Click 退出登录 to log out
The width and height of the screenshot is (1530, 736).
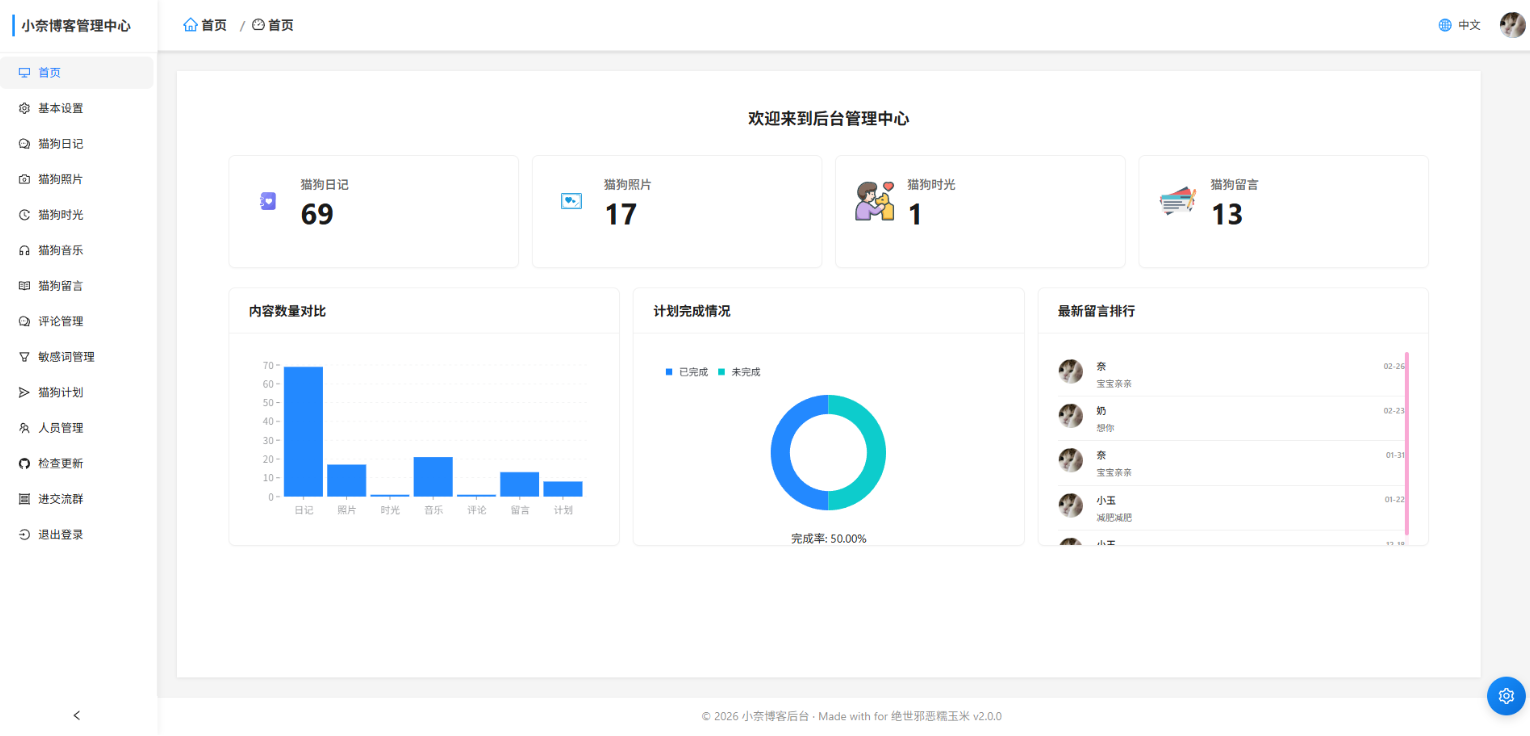61,535
